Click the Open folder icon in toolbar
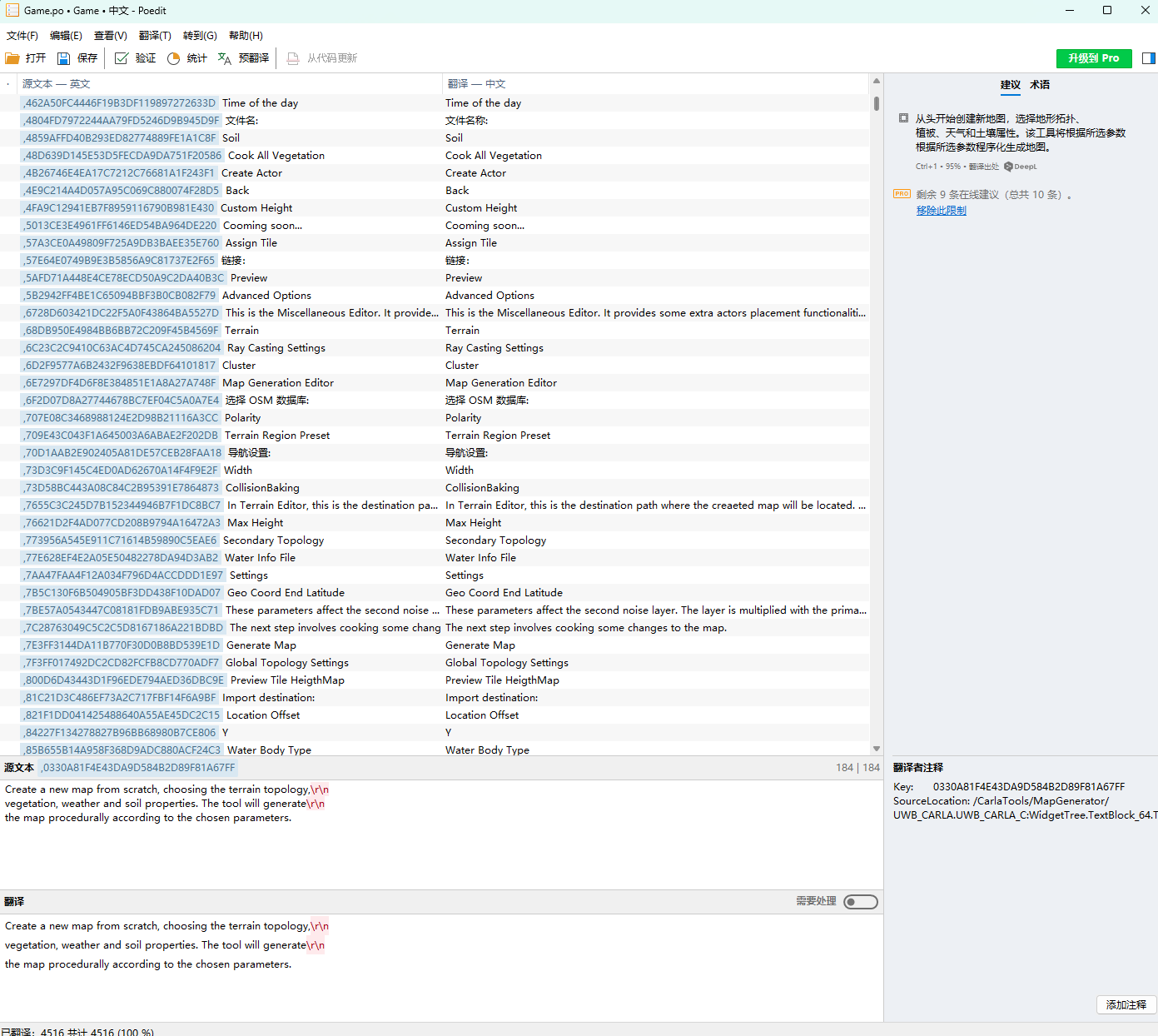Viewport: 1158px width, 1036px height. click(x=12, y=58)
